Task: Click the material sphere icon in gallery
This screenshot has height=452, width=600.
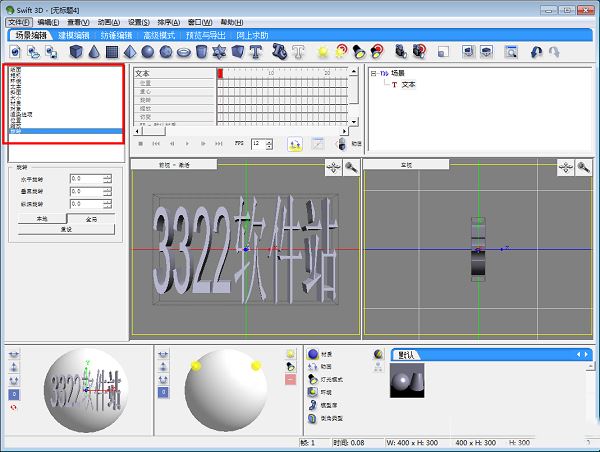Action: click(313, 354)
